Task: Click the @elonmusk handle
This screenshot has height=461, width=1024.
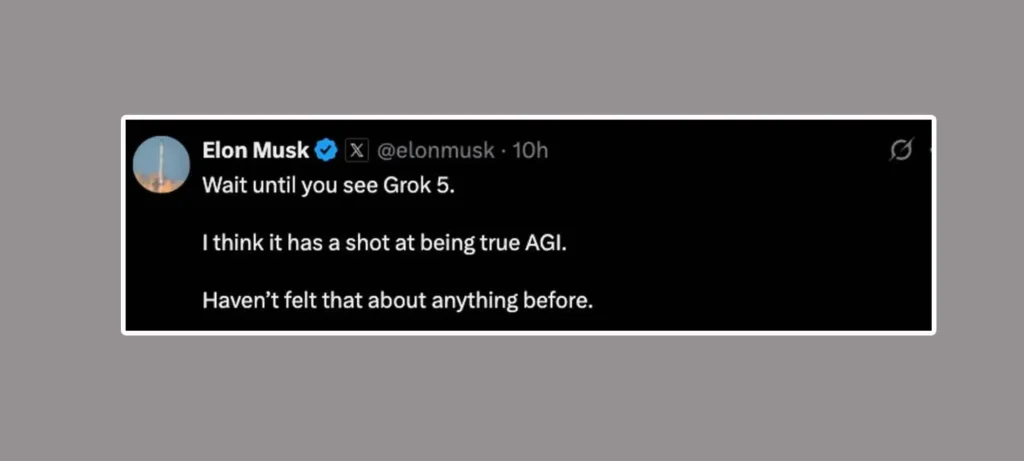Action: 435,151
